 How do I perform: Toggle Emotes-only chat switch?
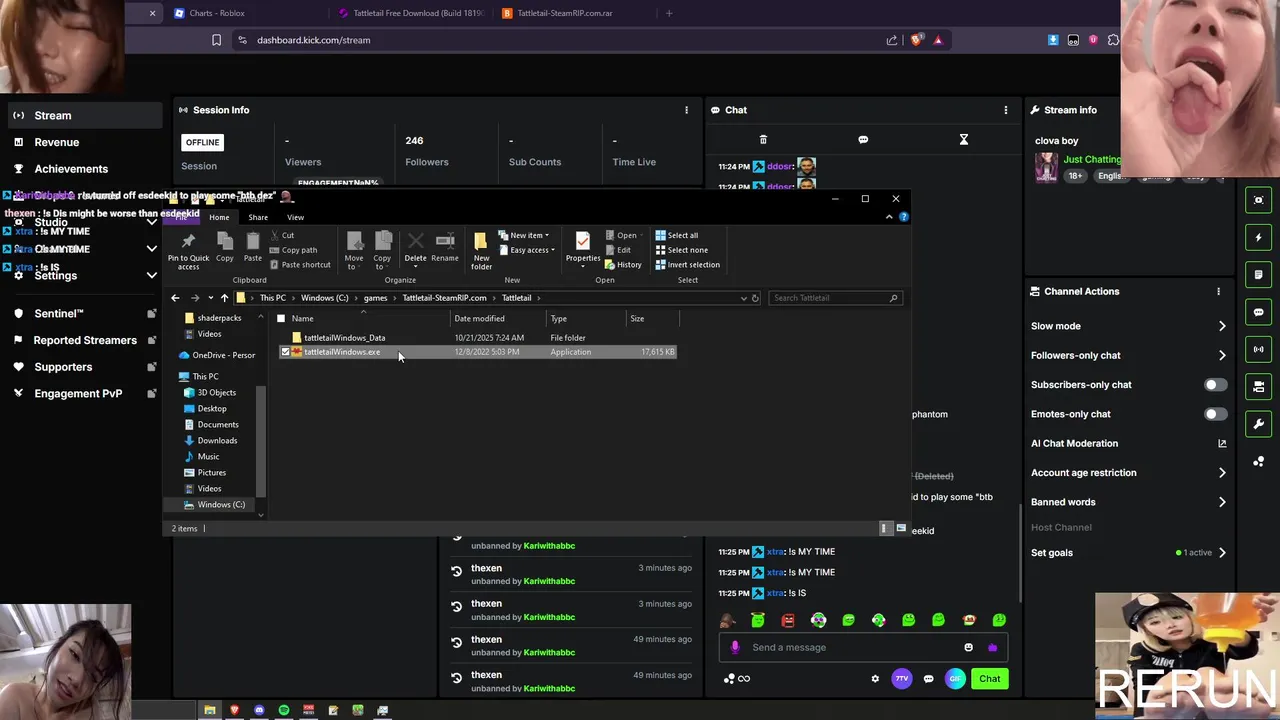coord(1215,414)
